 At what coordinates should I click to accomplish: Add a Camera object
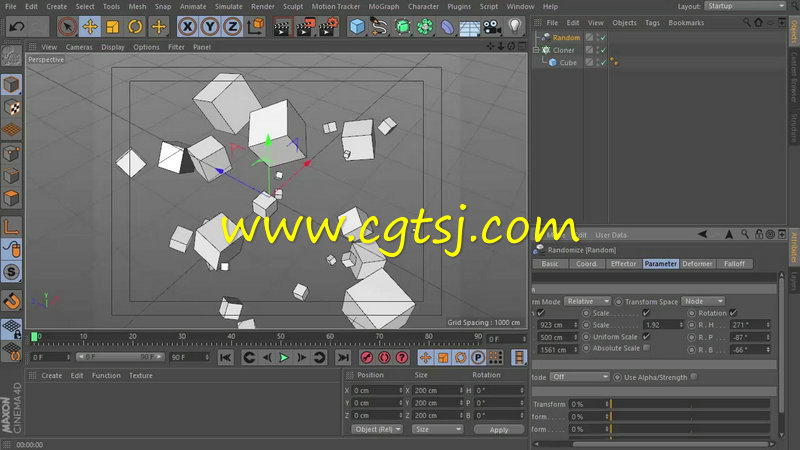[492, 27]
